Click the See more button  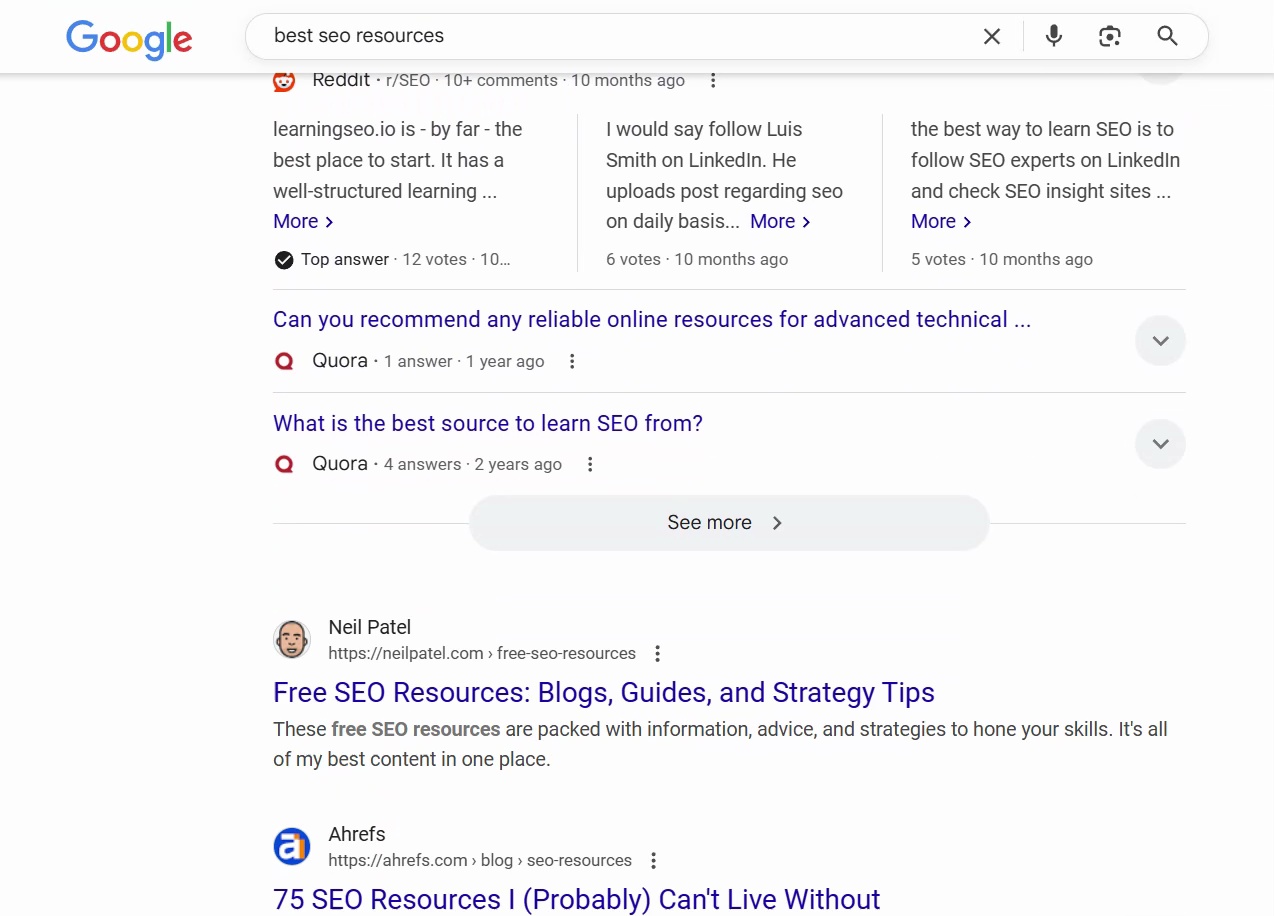[x=728, y=523]
